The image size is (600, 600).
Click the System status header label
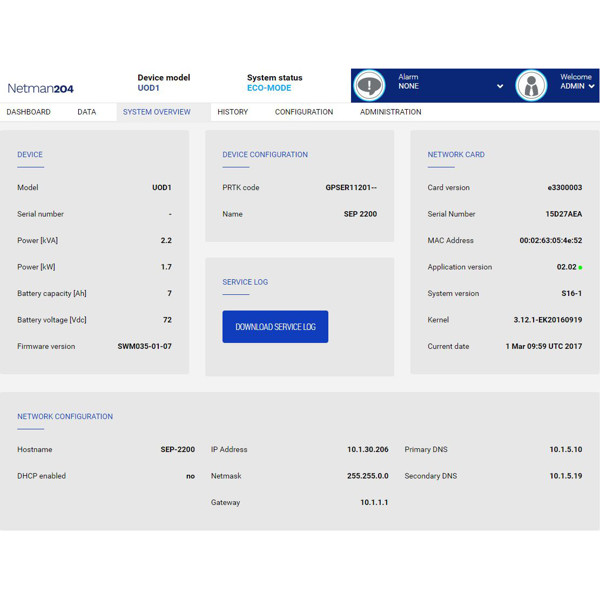click(x=275, y=78)
